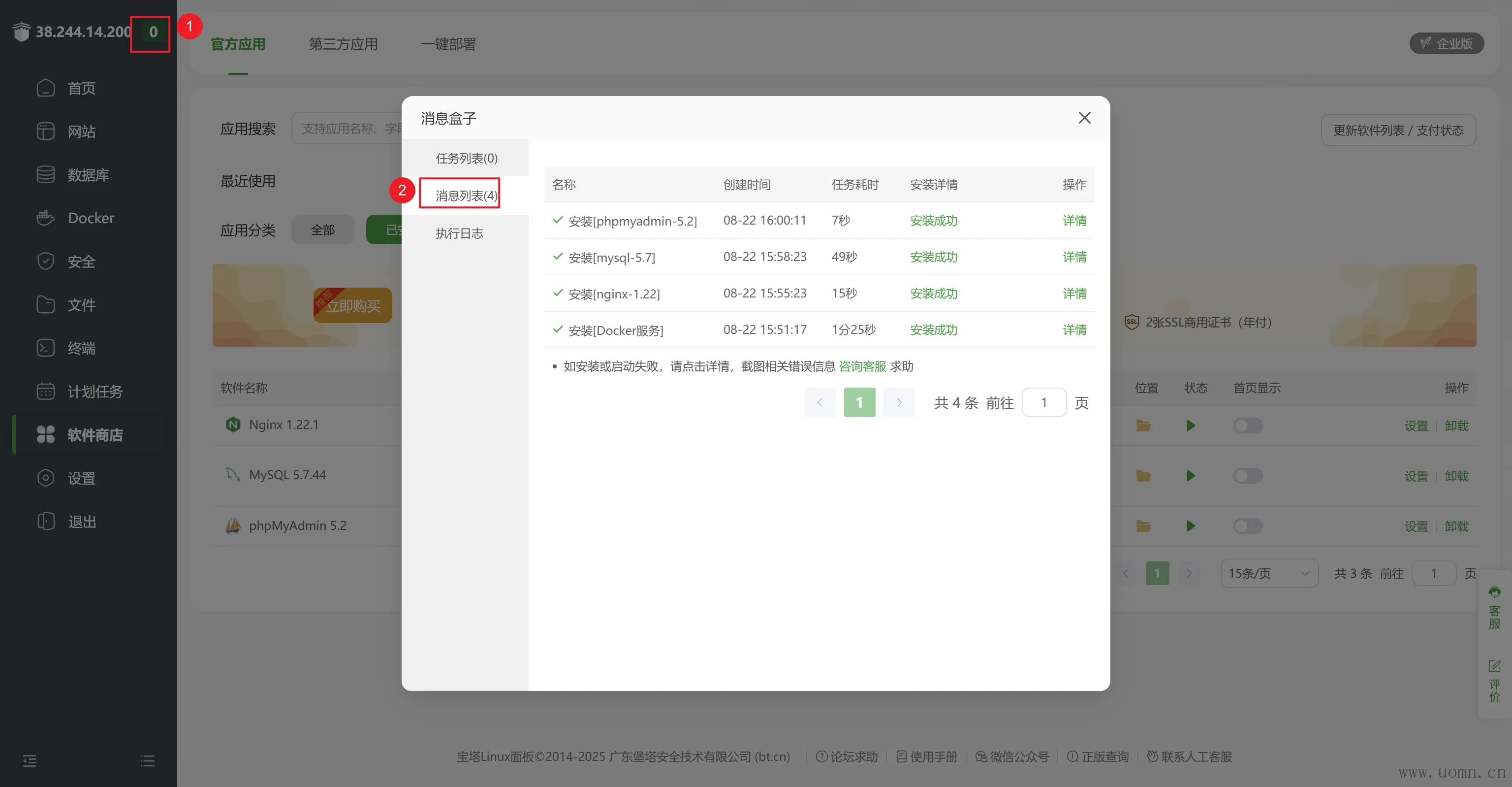Switch to 任务列表(0) tab
Viewport: 1512px width, 787px height.
click(x=466, y=158)
